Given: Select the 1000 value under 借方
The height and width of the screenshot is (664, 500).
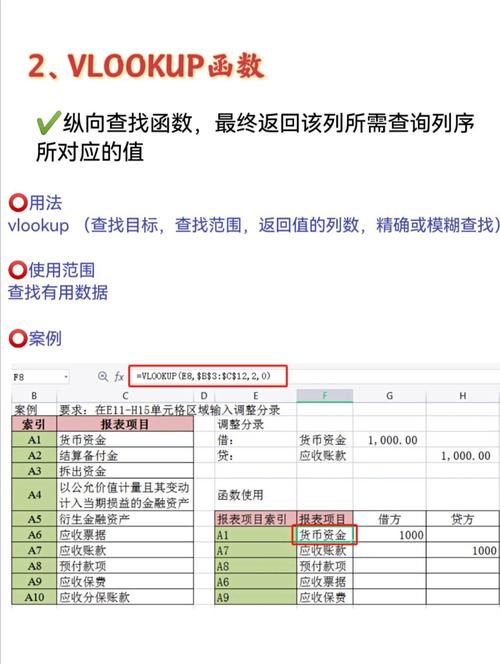Looking at the screenshot, I should tap(390, 535).
